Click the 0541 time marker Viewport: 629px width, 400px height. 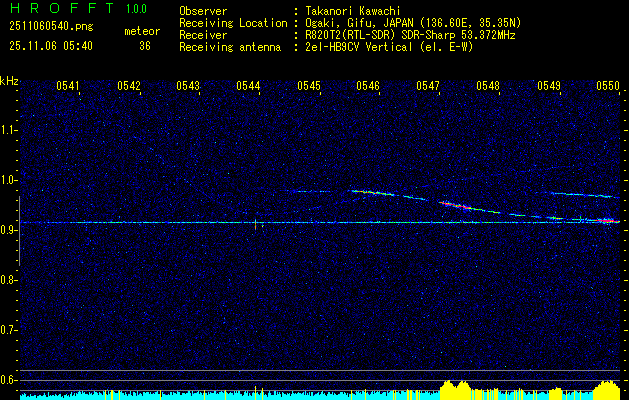[68, 86]
